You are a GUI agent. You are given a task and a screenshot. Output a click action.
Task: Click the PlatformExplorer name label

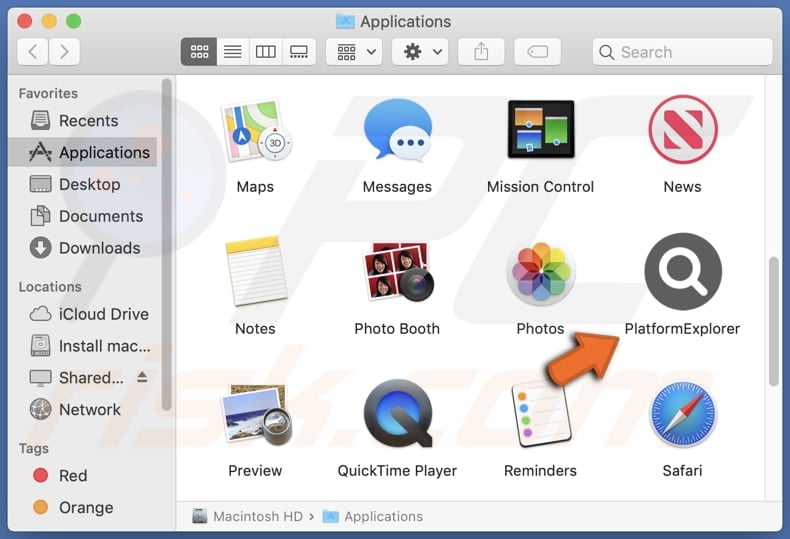682,329
